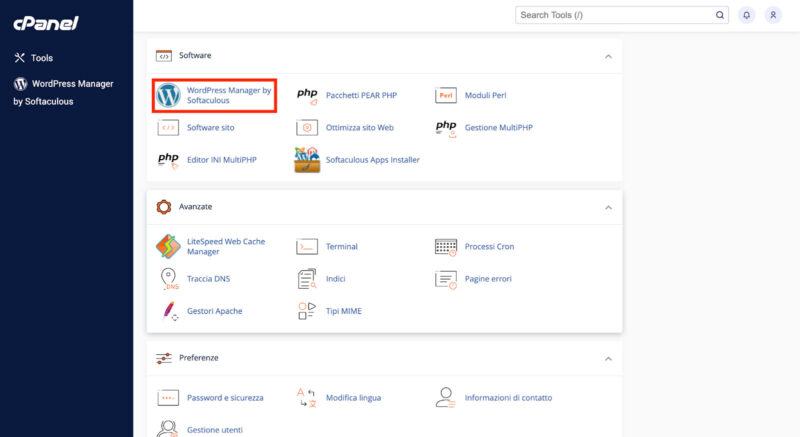Click the Tipi MIME shapes icon
The width and height of the screenshot is (800, 437).
coord(307,311)
